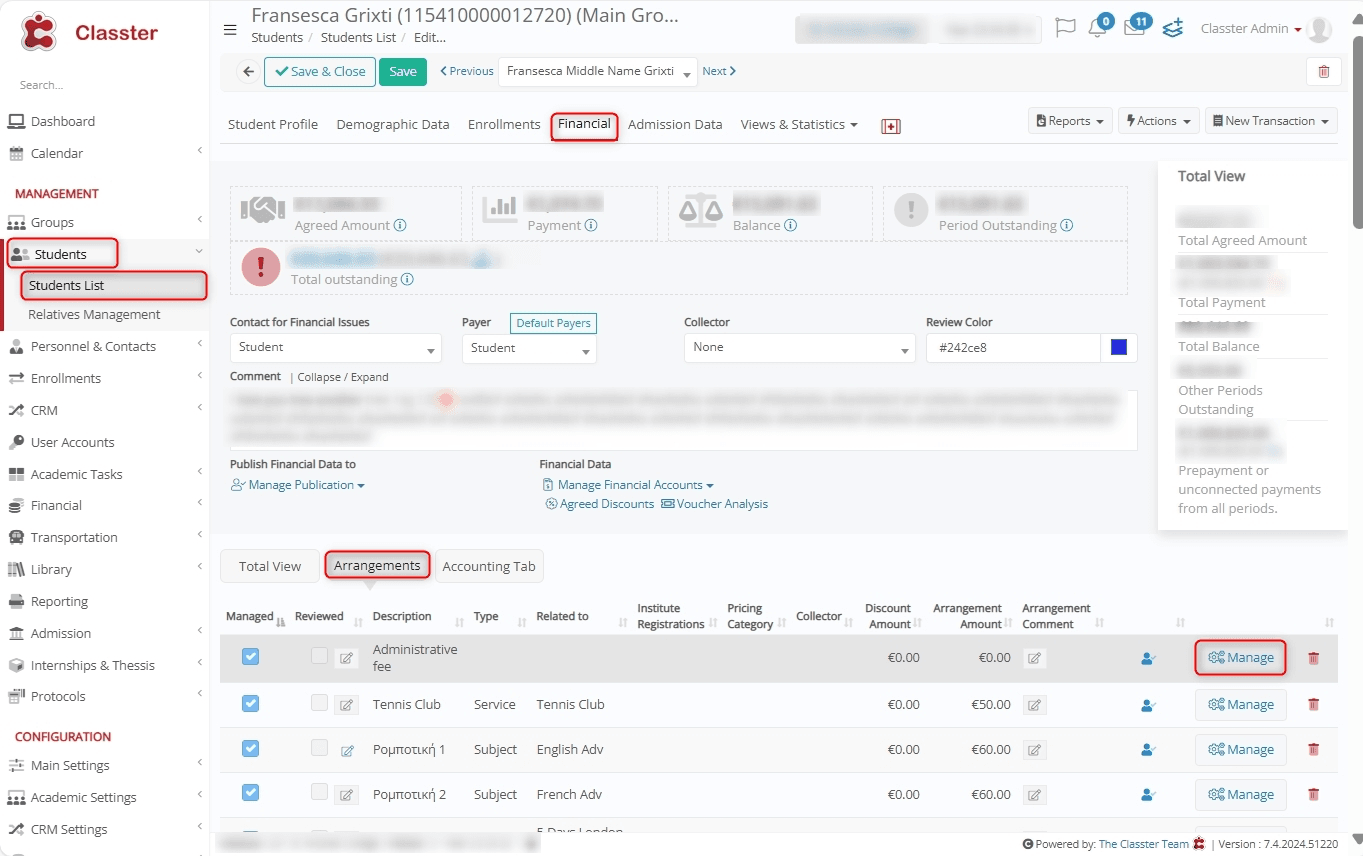The image size is (1363, 856).
Task: Click payer person icon in Ρομποτική 2 row
Action: point(1149,795)
